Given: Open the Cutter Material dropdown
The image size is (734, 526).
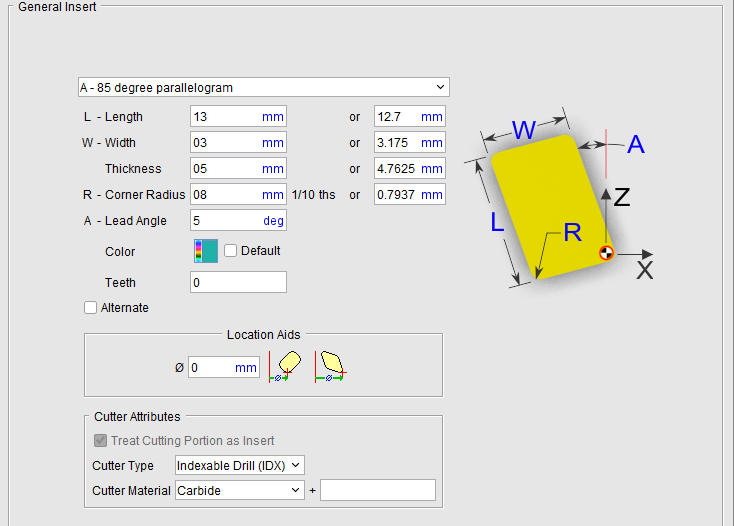Looking at the screenshot, I should 240,490.
